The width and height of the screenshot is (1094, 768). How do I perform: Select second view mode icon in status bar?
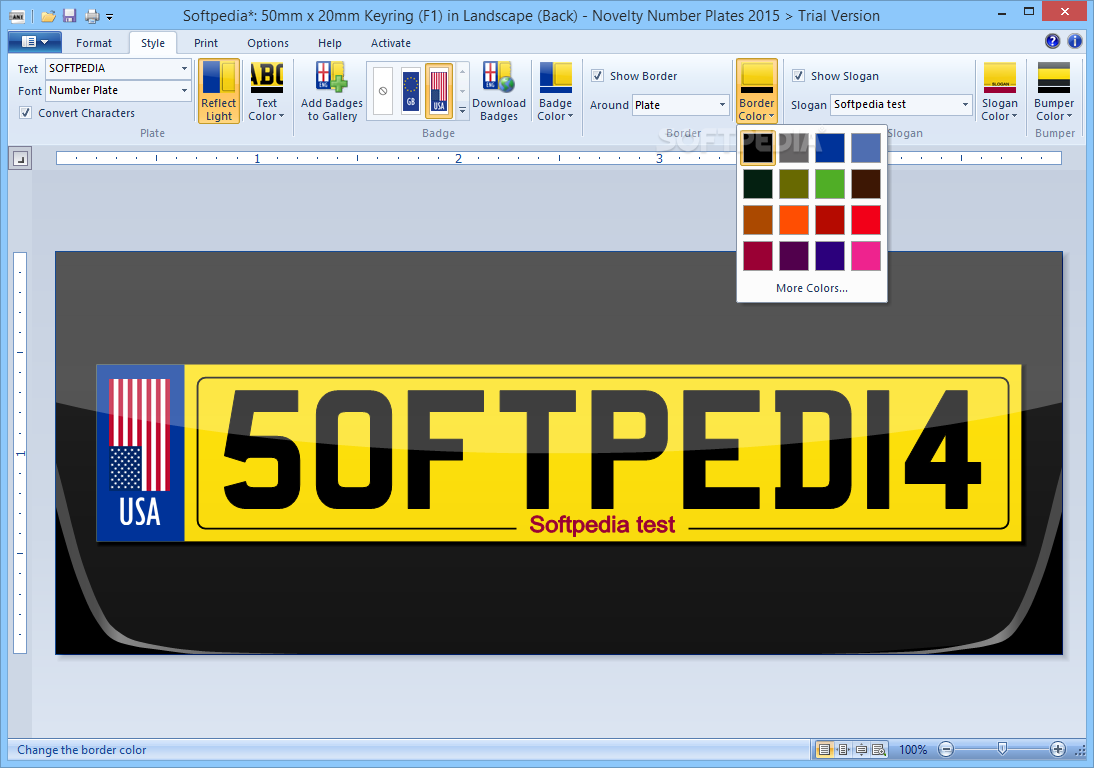point(844,750)
